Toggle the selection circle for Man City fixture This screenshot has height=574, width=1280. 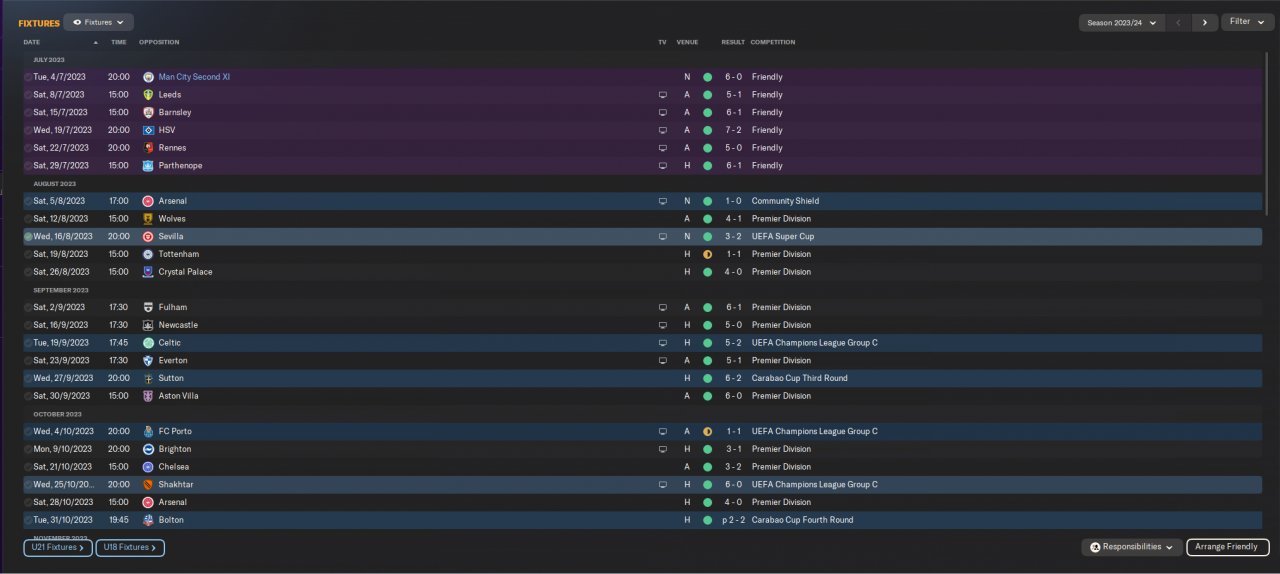point(28,77)
